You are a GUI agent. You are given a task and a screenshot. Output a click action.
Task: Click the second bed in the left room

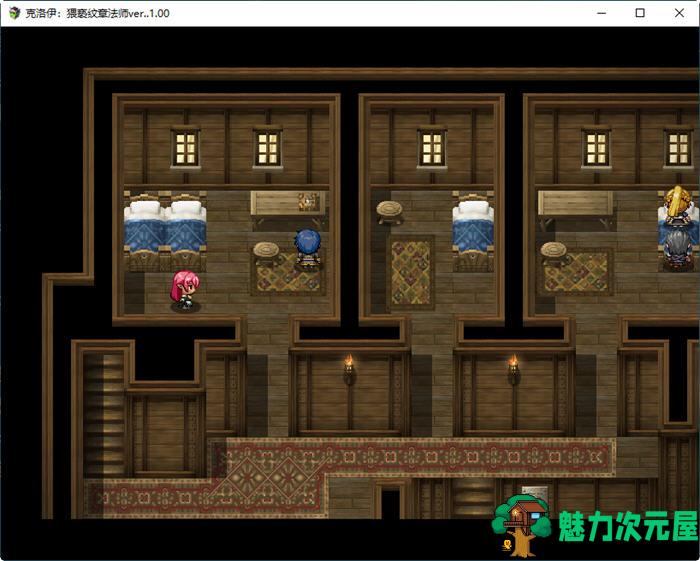click(x=186, y=232)
